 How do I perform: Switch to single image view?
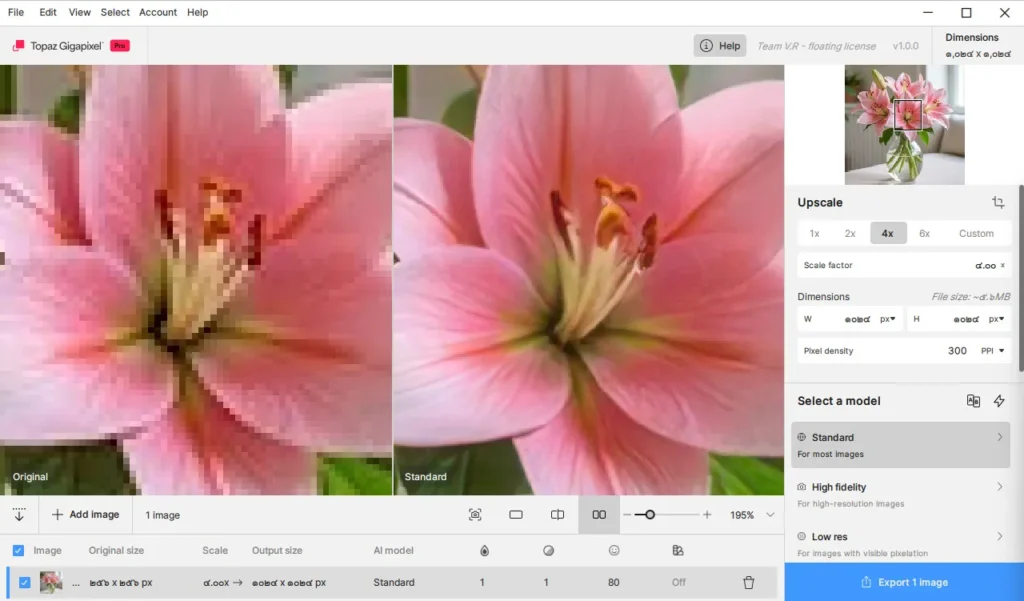click(x=516, y=515)
